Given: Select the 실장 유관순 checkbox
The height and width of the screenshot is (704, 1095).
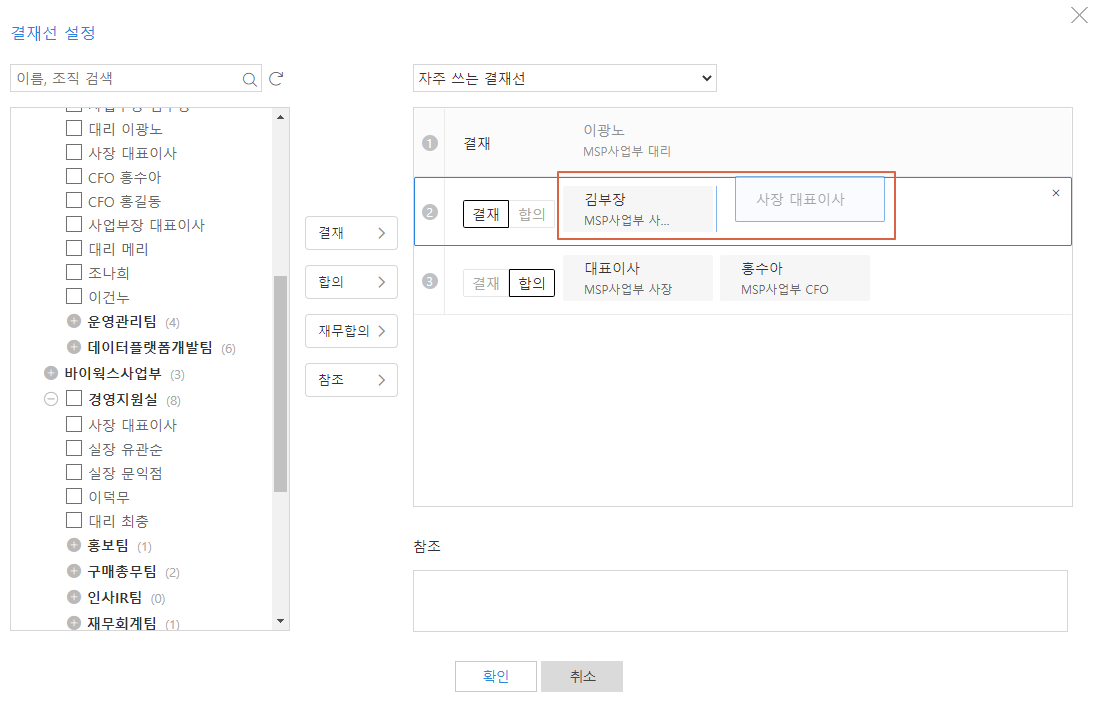Looking at the screenshot, I should [74, 447].
